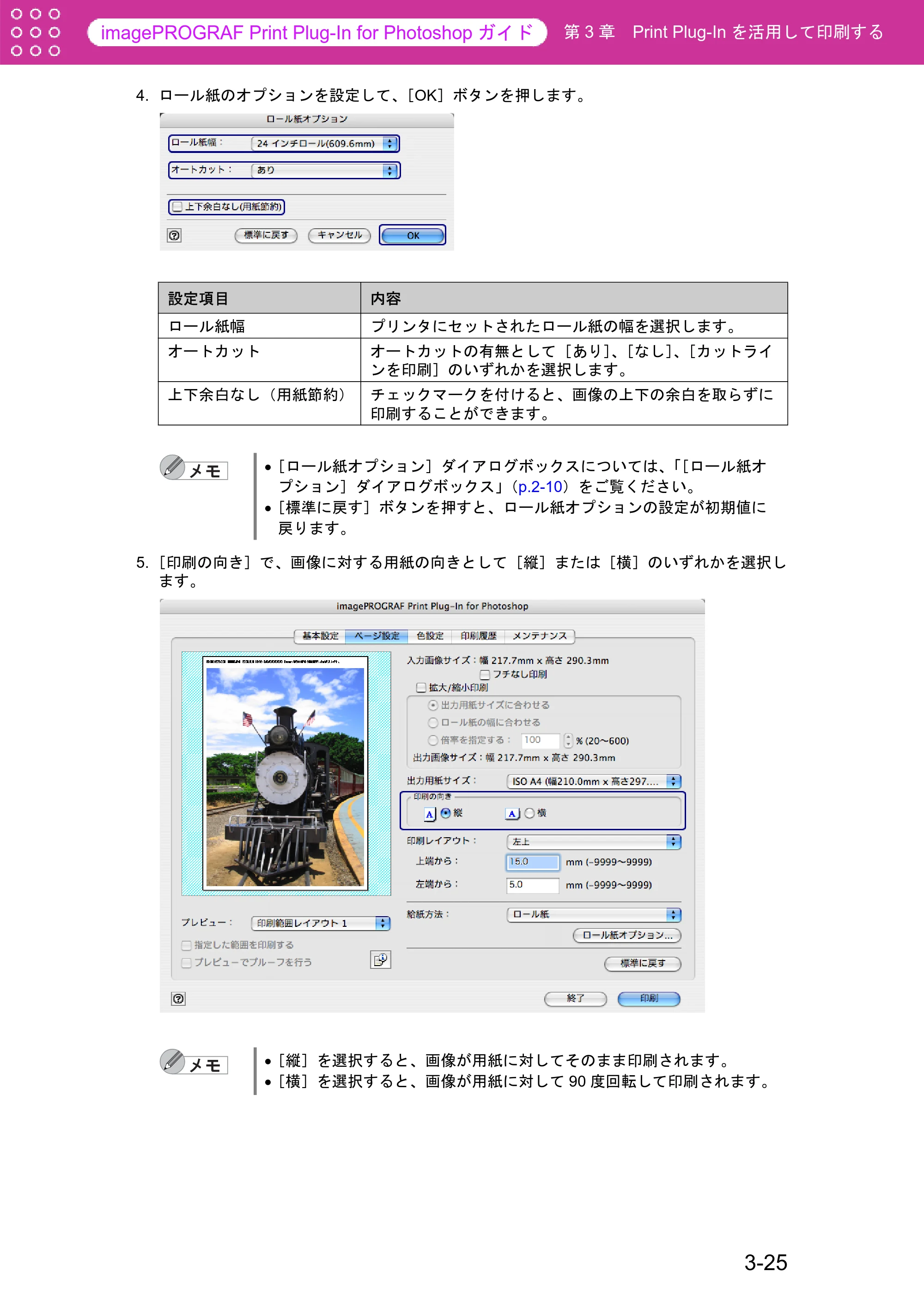924x1308 pixels.
Task: Click header title imagePROGRAF Print Plug-In for Photoshop ガイド
Action: (x=317, y=32)
